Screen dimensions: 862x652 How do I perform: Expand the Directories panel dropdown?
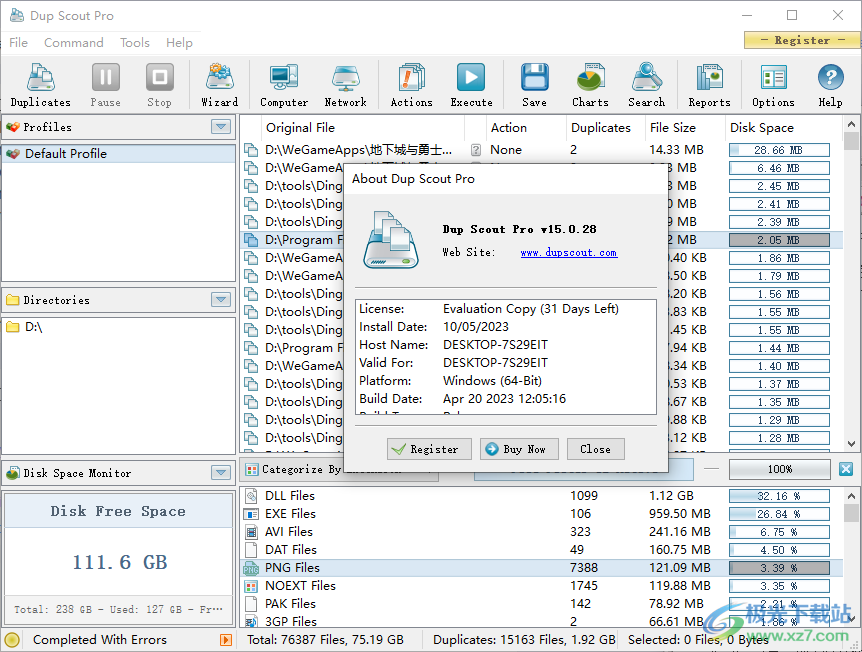pyautogui.click(x=221, y=300)
